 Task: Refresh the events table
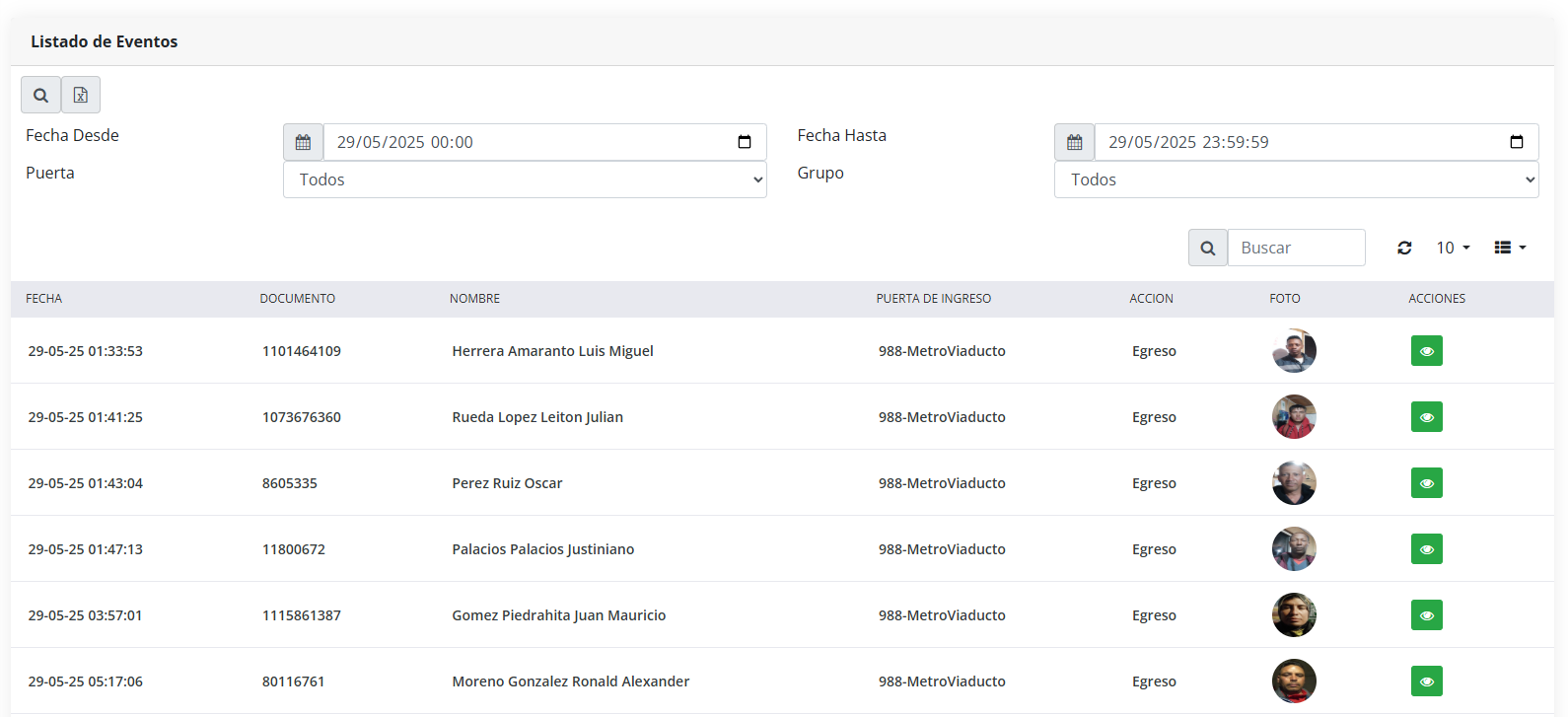(1404, 248)
